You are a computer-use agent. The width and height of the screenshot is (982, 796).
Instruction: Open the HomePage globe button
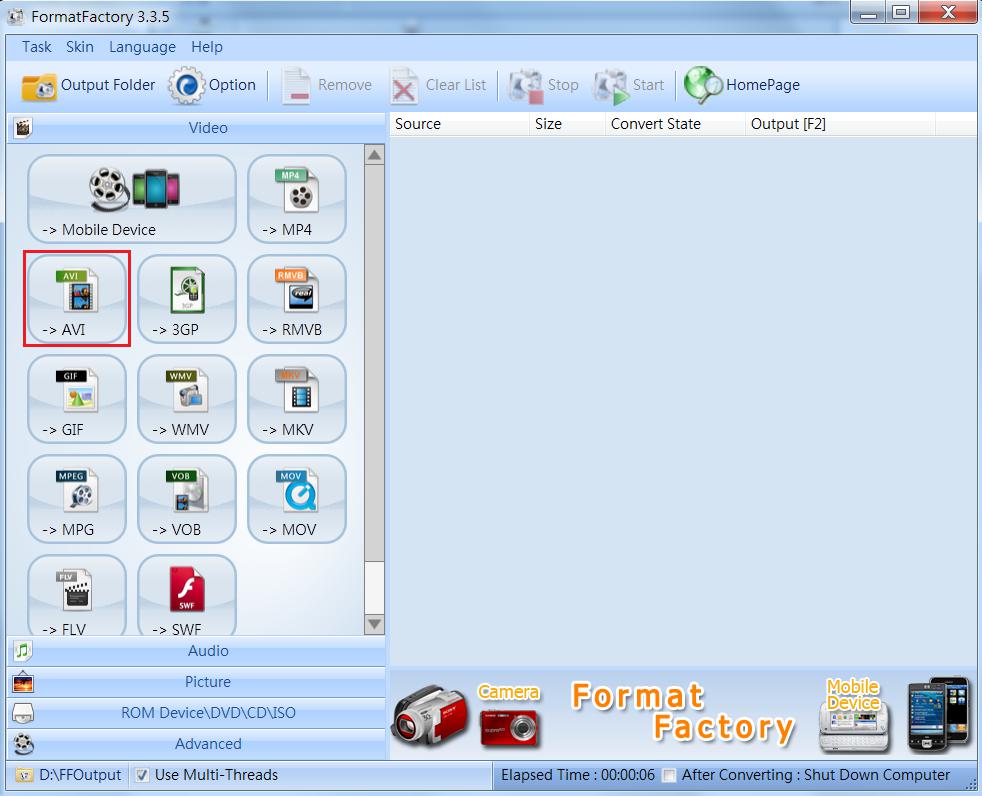[x=742, y=85]
